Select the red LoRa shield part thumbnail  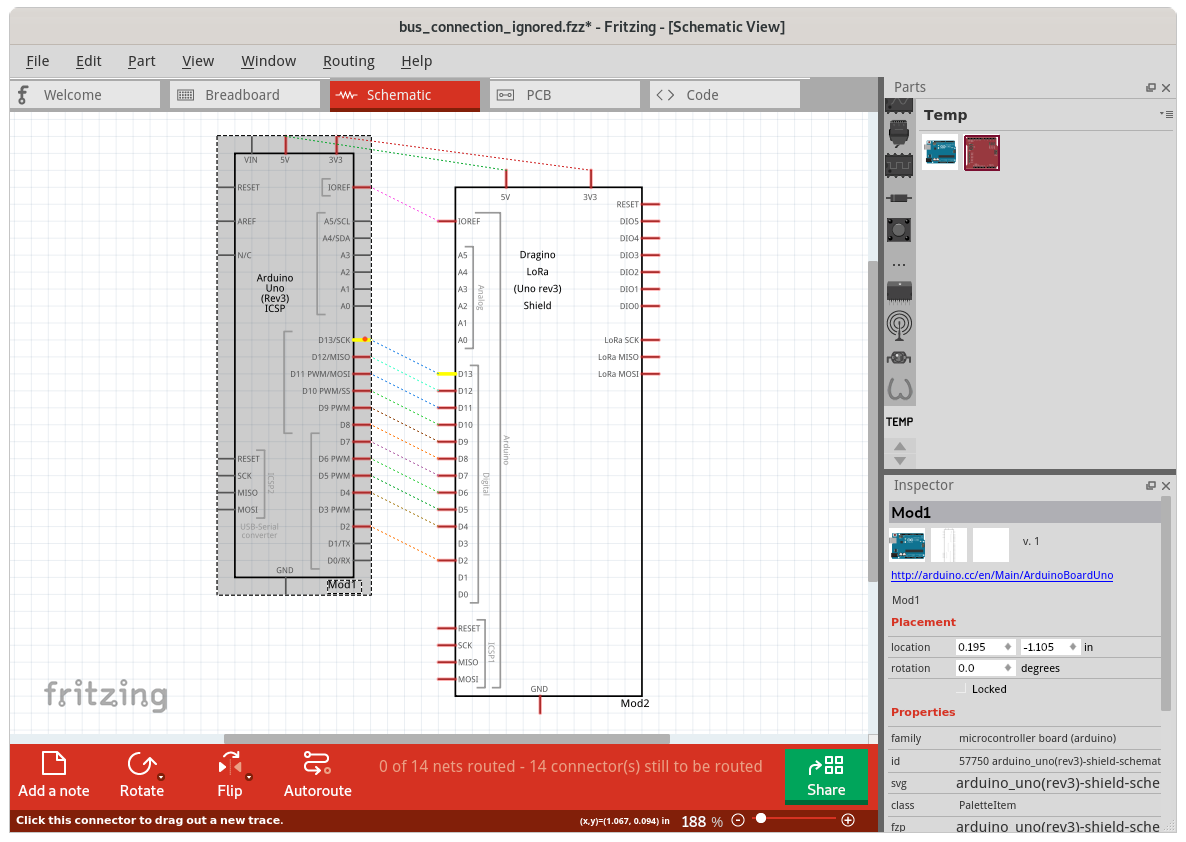[x=981, y=153]
